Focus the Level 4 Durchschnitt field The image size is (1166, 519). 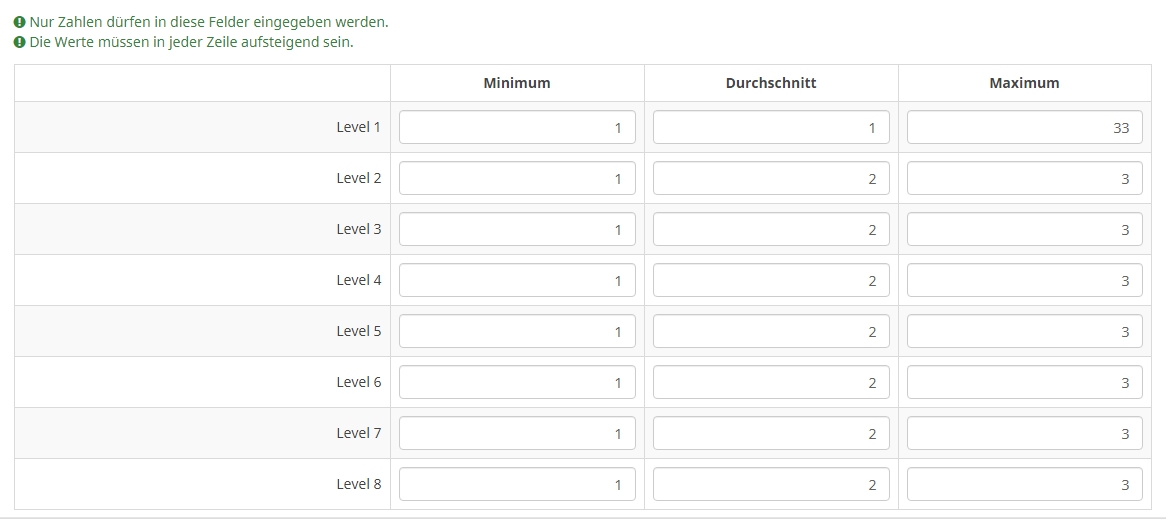(x=771, y=280)
